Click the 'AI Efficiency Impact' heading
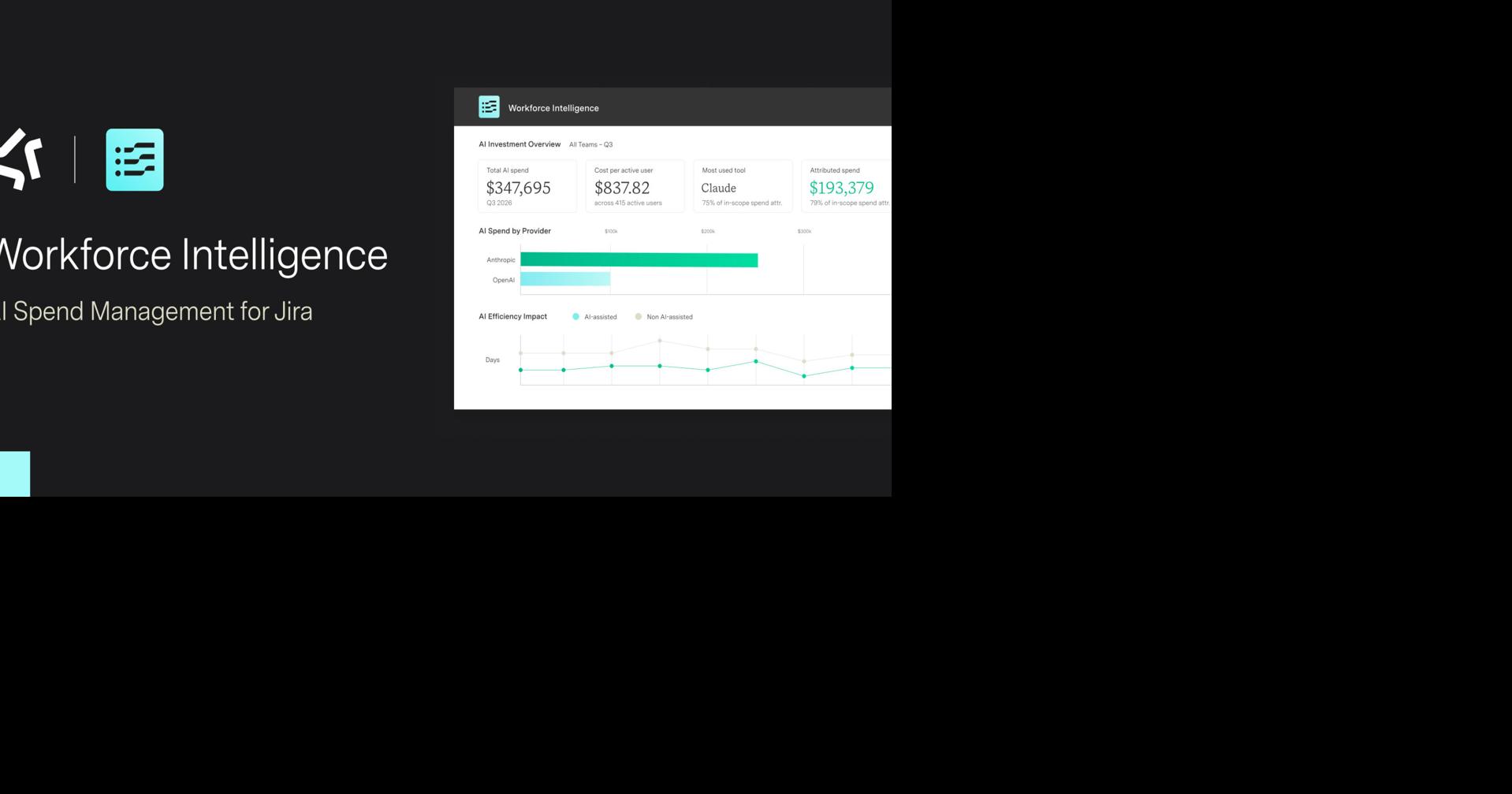This screenshot has height=794, width=1512. click(512, 316)
